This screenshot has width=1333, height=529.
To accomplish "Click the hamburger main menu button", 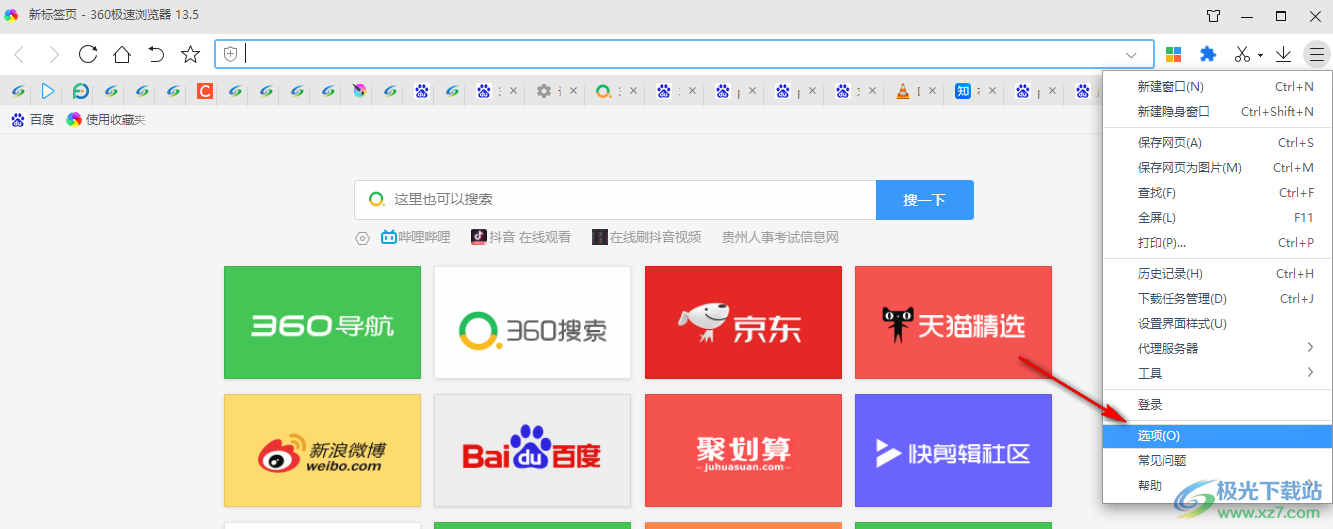I will tap(1315, 54).
